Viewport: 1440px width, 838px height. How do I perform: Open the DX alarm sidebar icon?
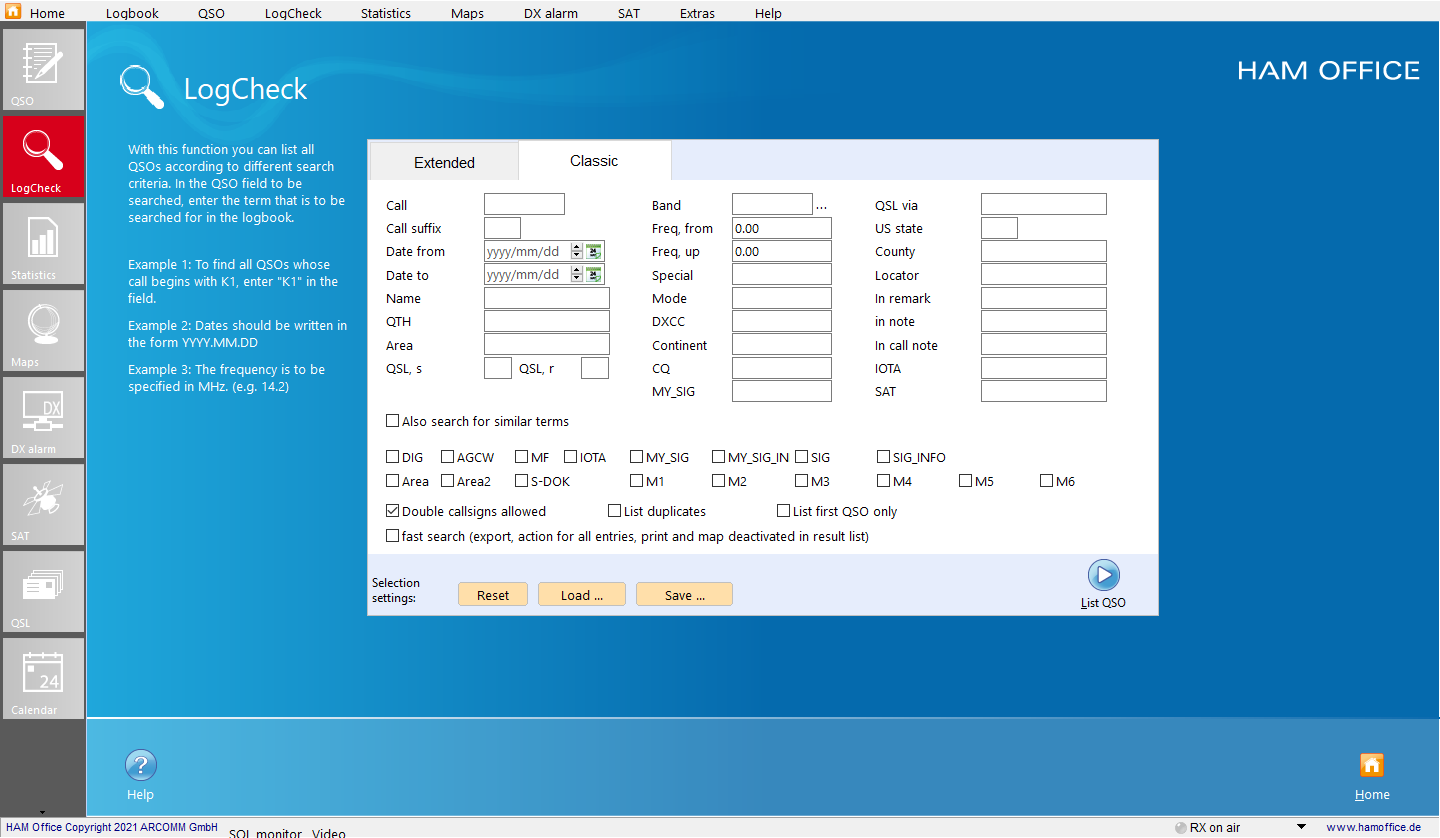click(x=43, y=417)
